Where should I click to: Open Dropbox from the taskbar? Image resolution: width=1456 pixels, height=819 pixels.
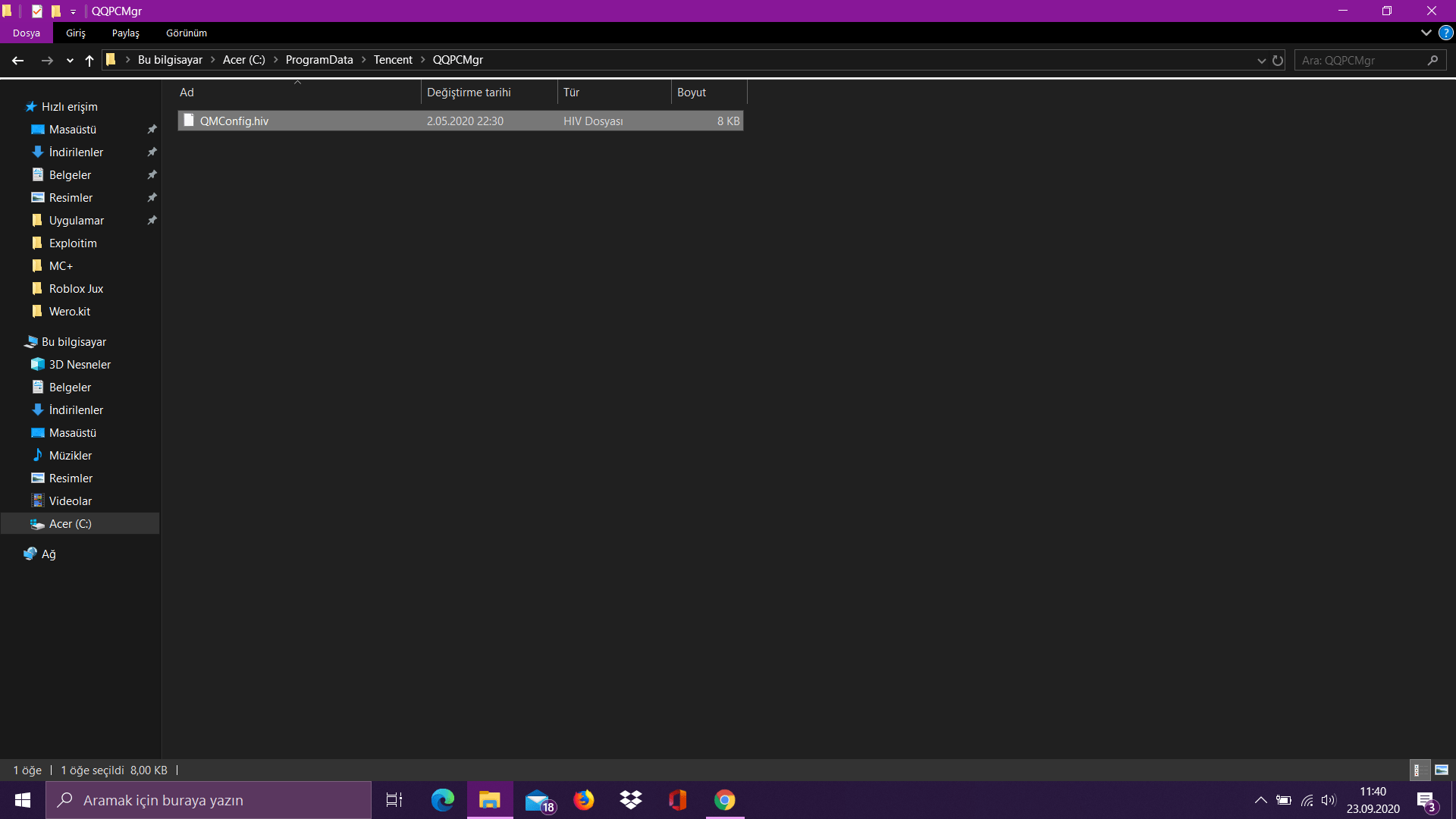[x=631, y=800]
